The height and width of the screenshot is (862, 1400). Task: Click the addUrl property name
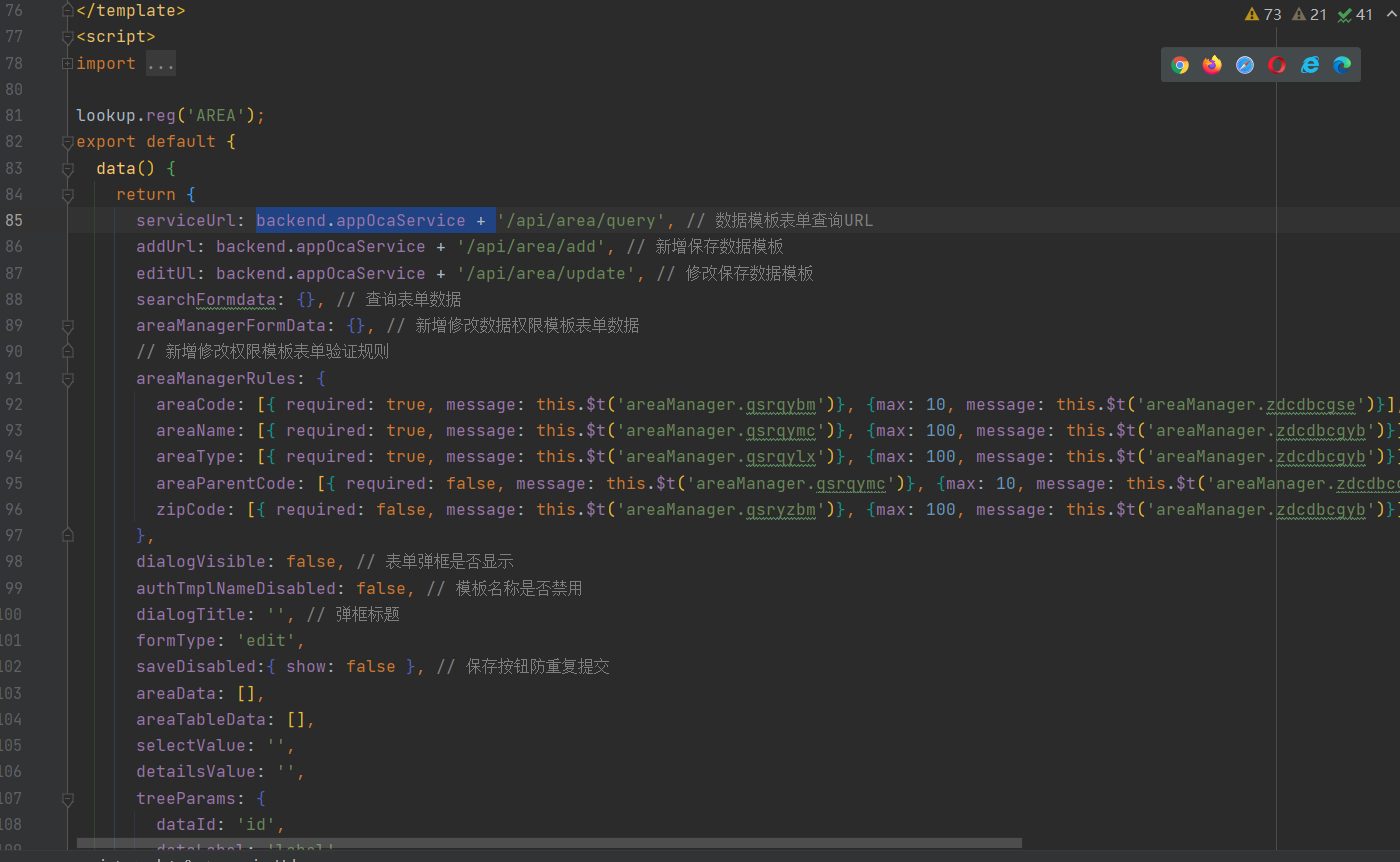166,246
